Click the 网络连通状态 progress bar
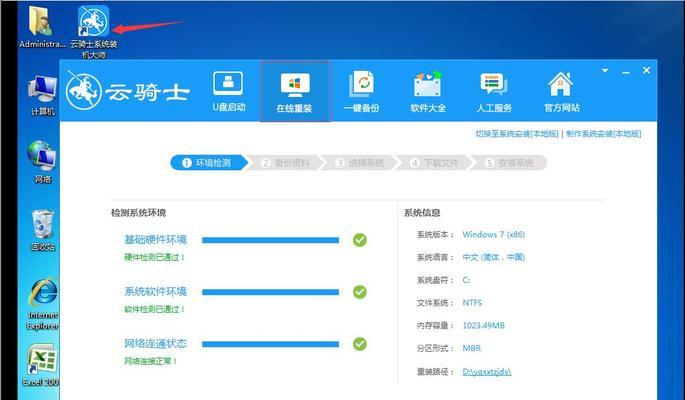The width and height of the screenshot is (685, 400). click(x=270, y=344)
